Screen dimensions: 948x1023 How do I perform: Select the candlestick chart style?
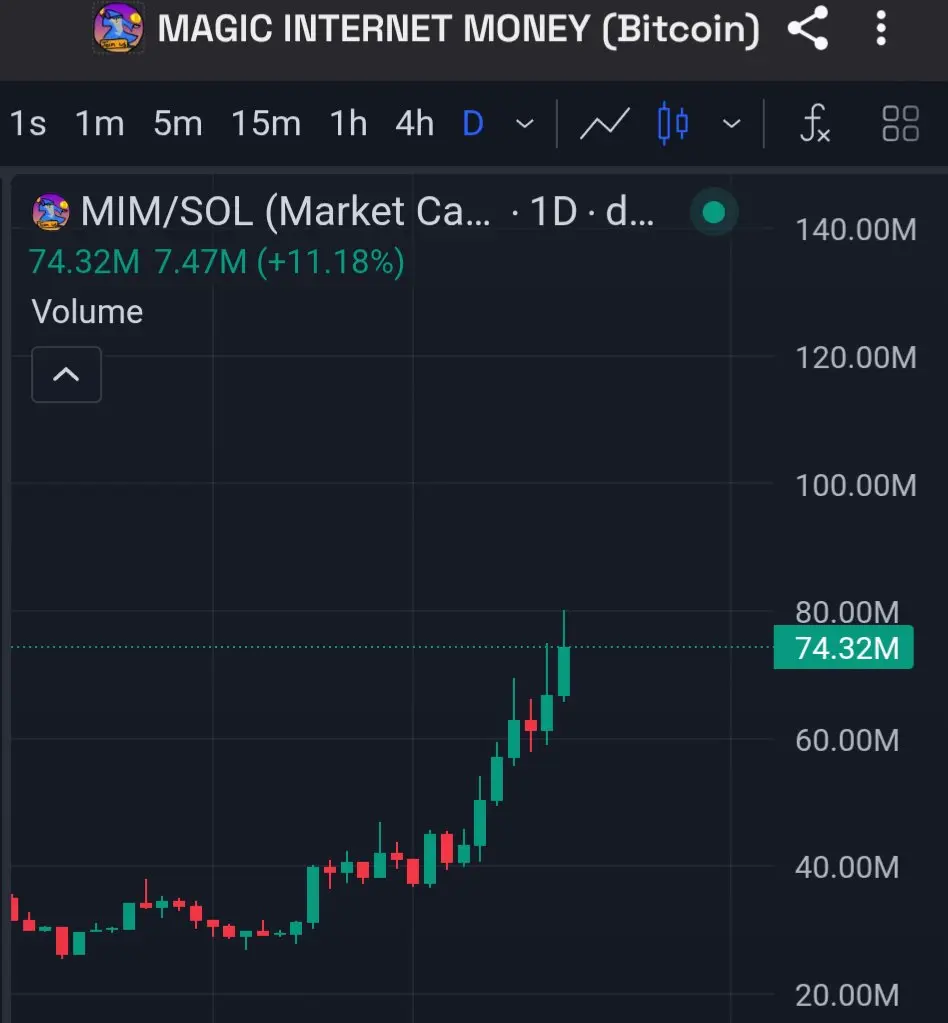click(673, 123)
